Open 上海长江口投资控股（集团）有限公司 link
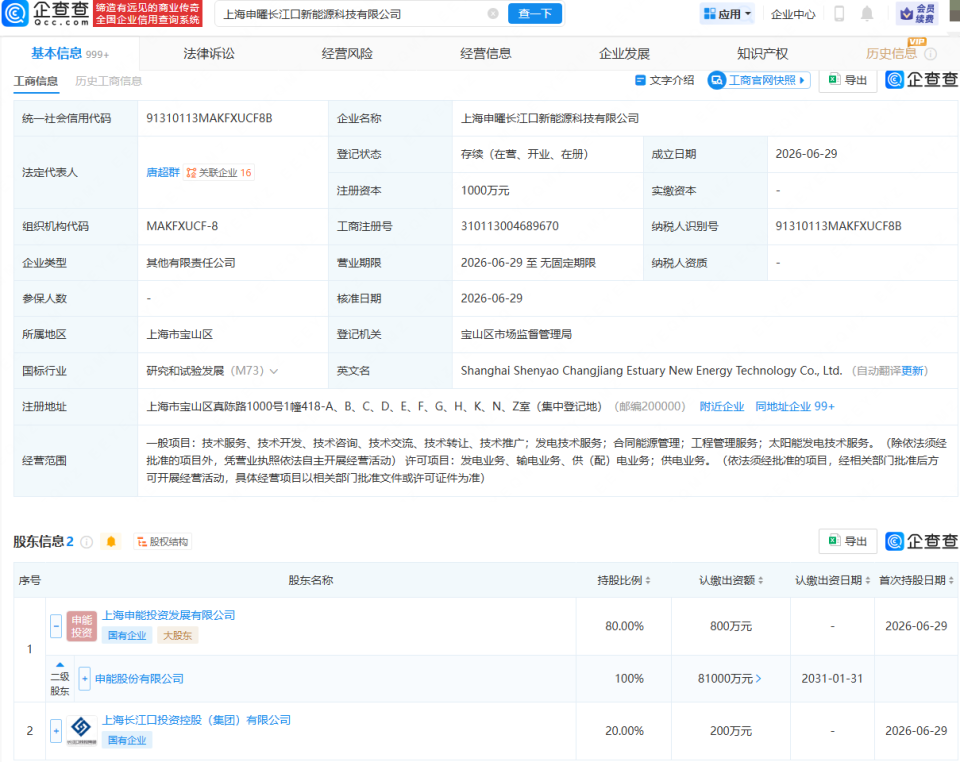The width and height of the screenshot is (960, 762). (196, 720)
